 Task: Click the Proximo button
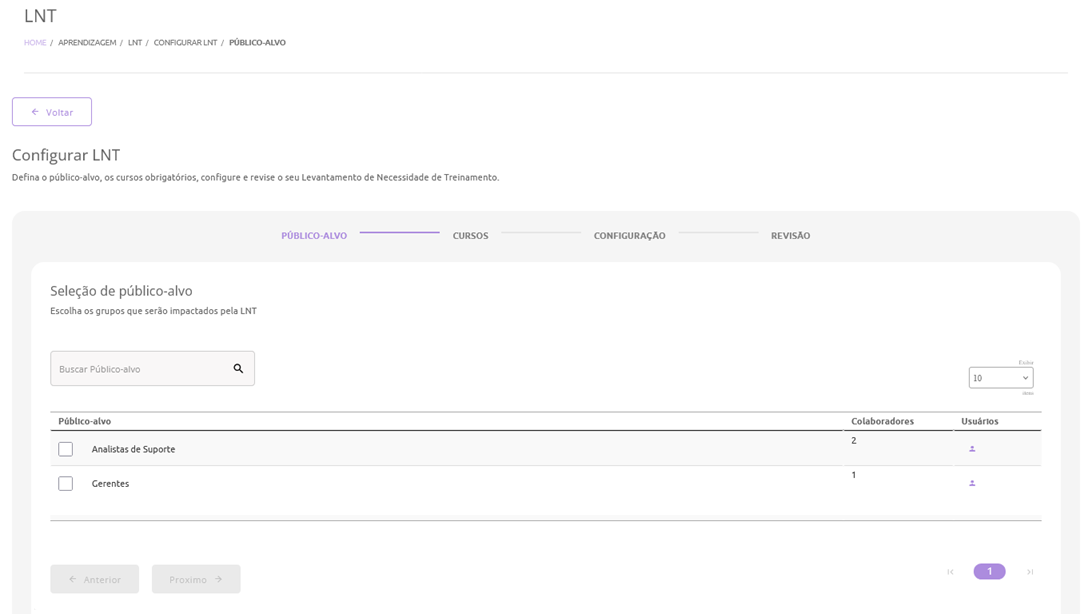pos(196,579)
